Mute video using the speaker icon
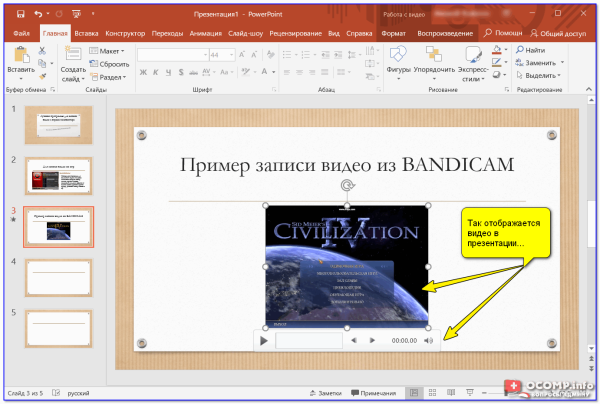600x404 pixels. click(429, 341)
